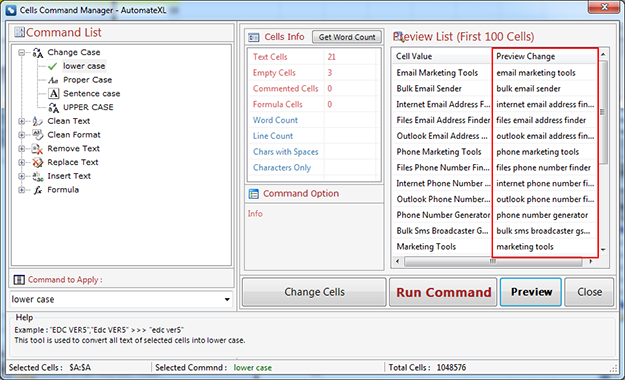
Task: Click the Line Count row
Action: coord(313,136)
